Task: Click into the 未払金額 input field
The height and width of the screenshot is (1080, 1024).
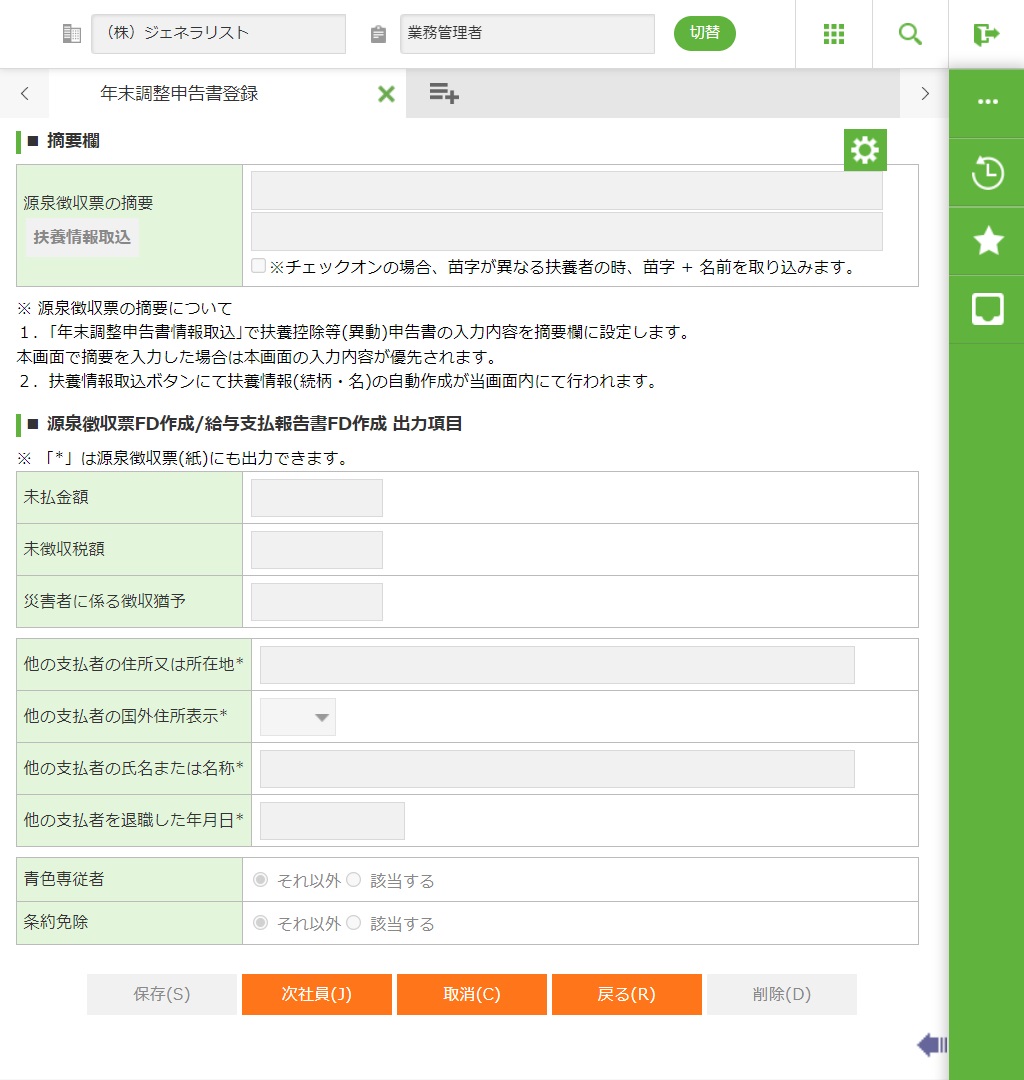Action: [x=316, y=498]
